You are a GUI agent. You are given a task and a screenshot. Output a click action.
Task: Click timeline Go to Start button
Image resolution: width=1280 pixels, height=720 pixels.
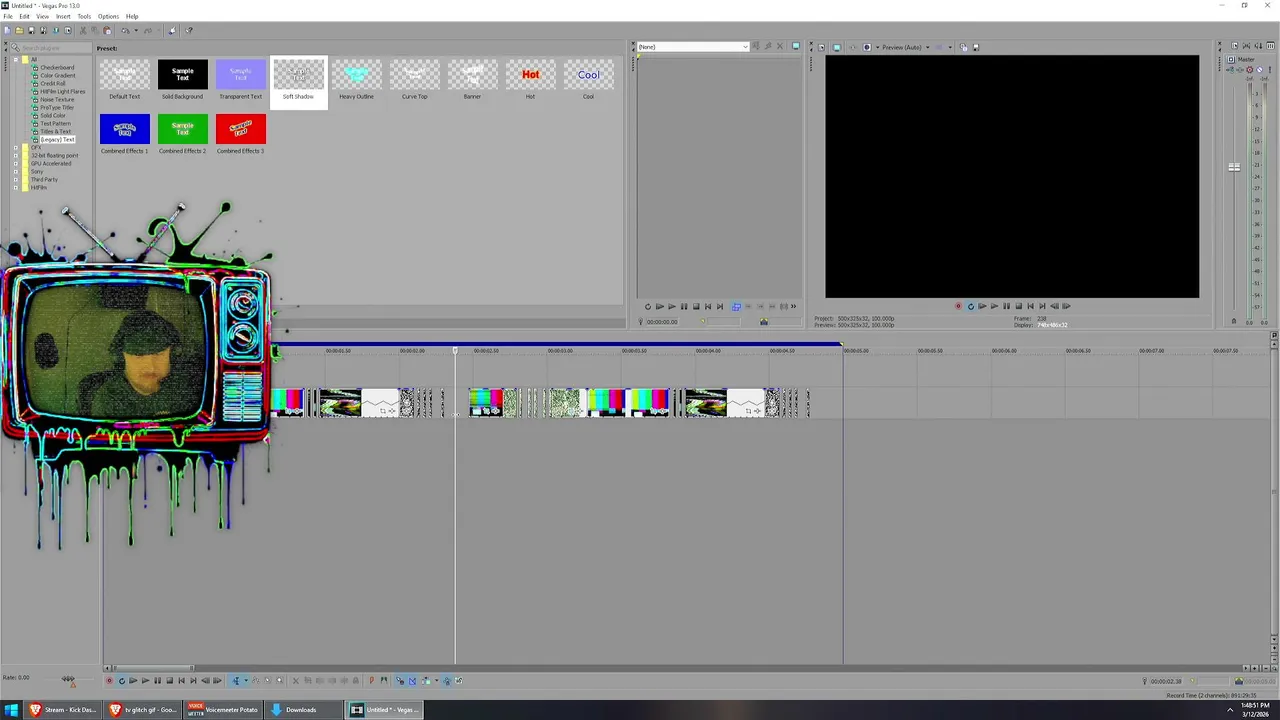[x=181, y=681]
